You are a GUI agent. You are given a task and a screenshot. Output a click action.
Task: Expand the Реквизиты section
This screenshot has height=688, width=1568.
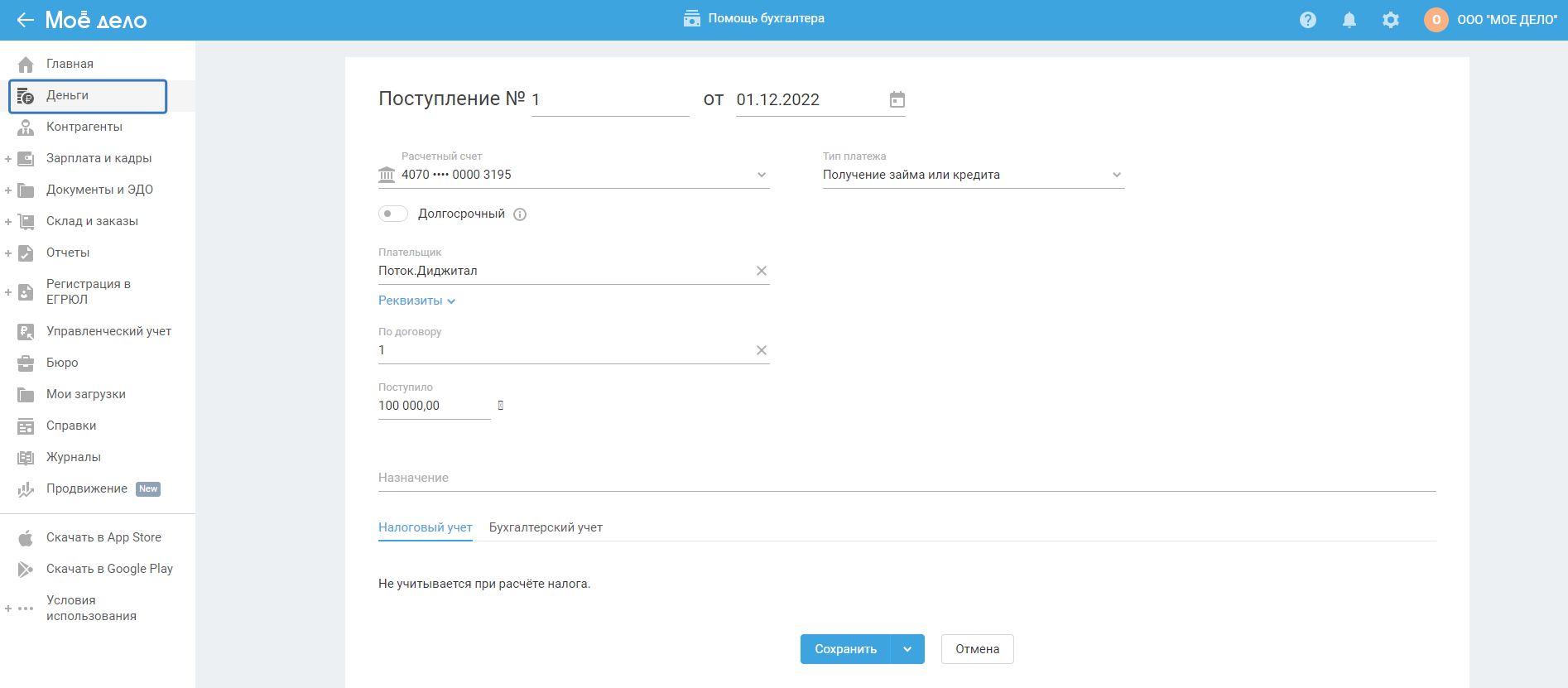pos(417,301)
